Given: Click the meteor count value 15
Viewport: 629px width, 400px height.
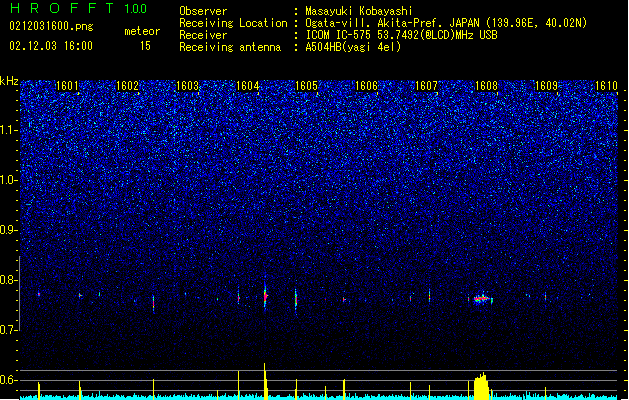Looking at the screenshot, I should 145,46.
